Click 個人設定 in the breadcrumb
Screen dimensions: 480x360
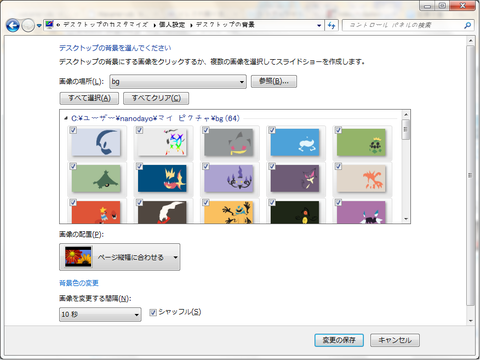click(172, 25)
